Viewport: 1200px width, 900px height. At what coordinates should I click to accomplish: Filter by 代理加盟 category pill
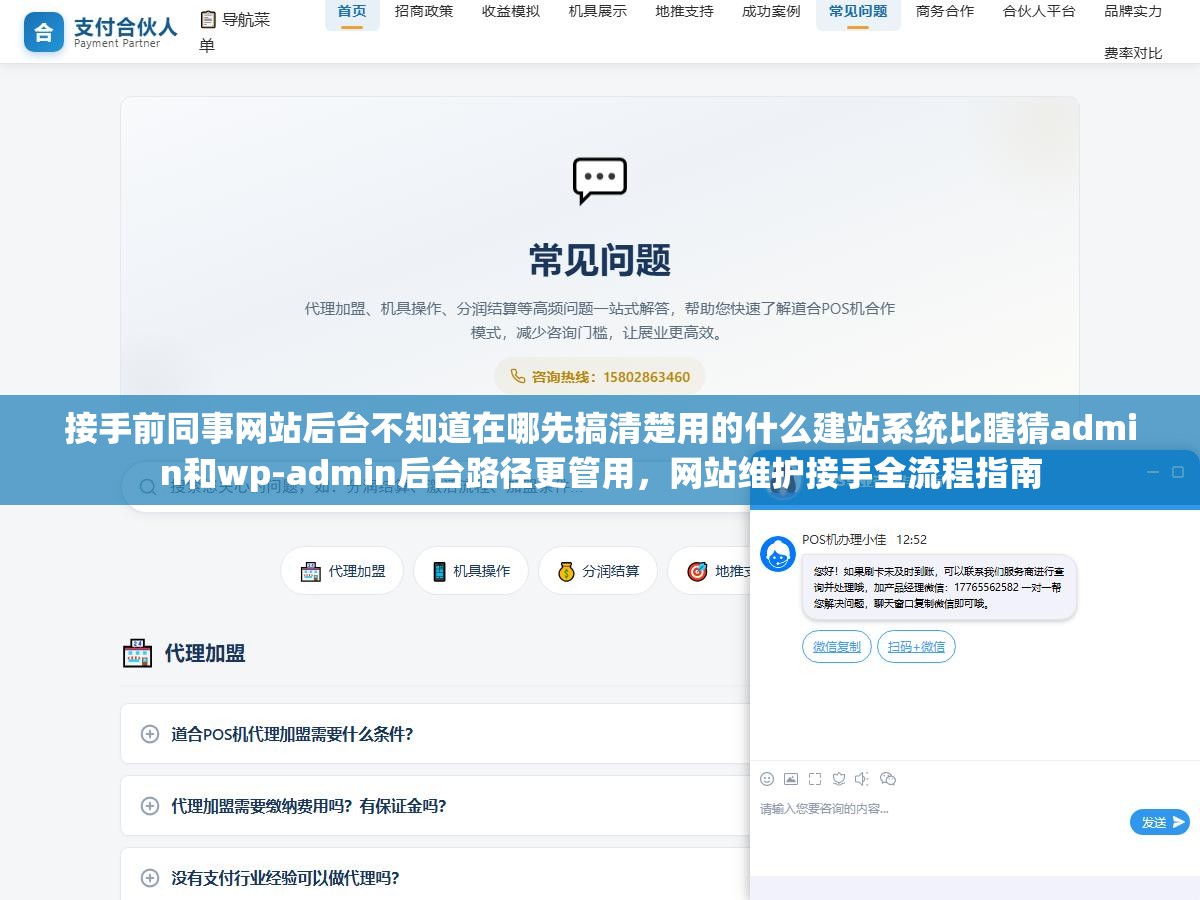tap(342, 571)
